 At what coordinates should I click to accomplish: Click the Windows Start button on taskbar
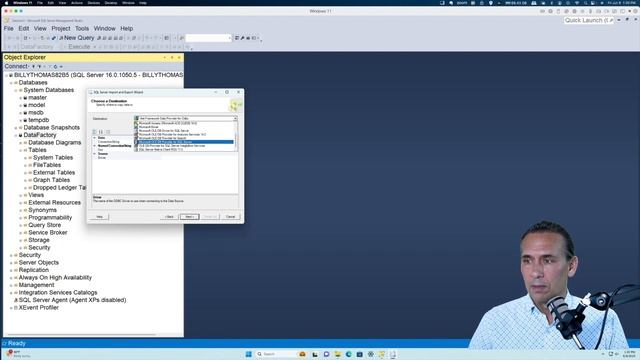[249, 354]
